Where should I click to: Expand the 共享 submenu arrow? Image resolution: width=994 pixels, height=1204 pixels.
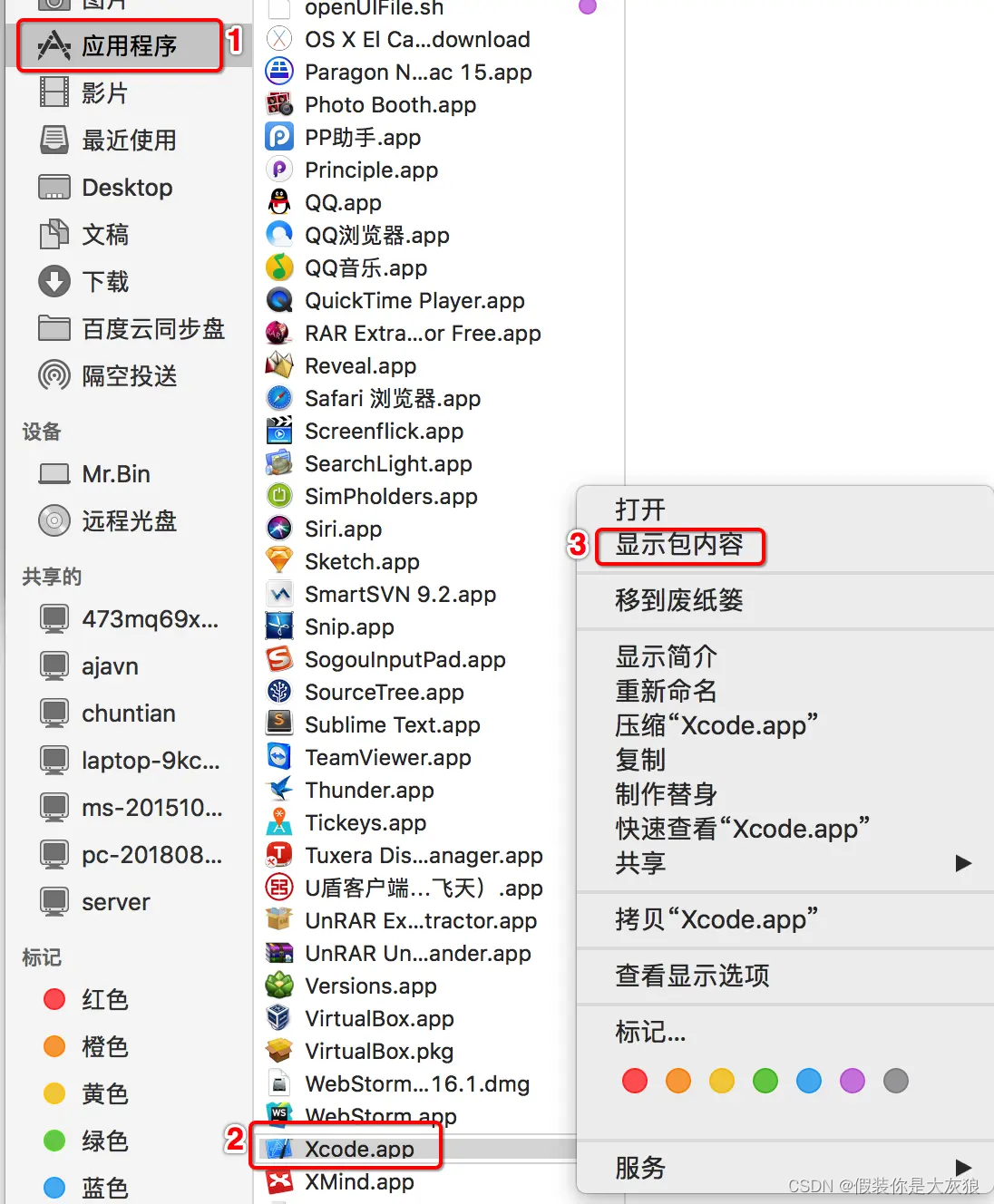click(x=962, y=862)
